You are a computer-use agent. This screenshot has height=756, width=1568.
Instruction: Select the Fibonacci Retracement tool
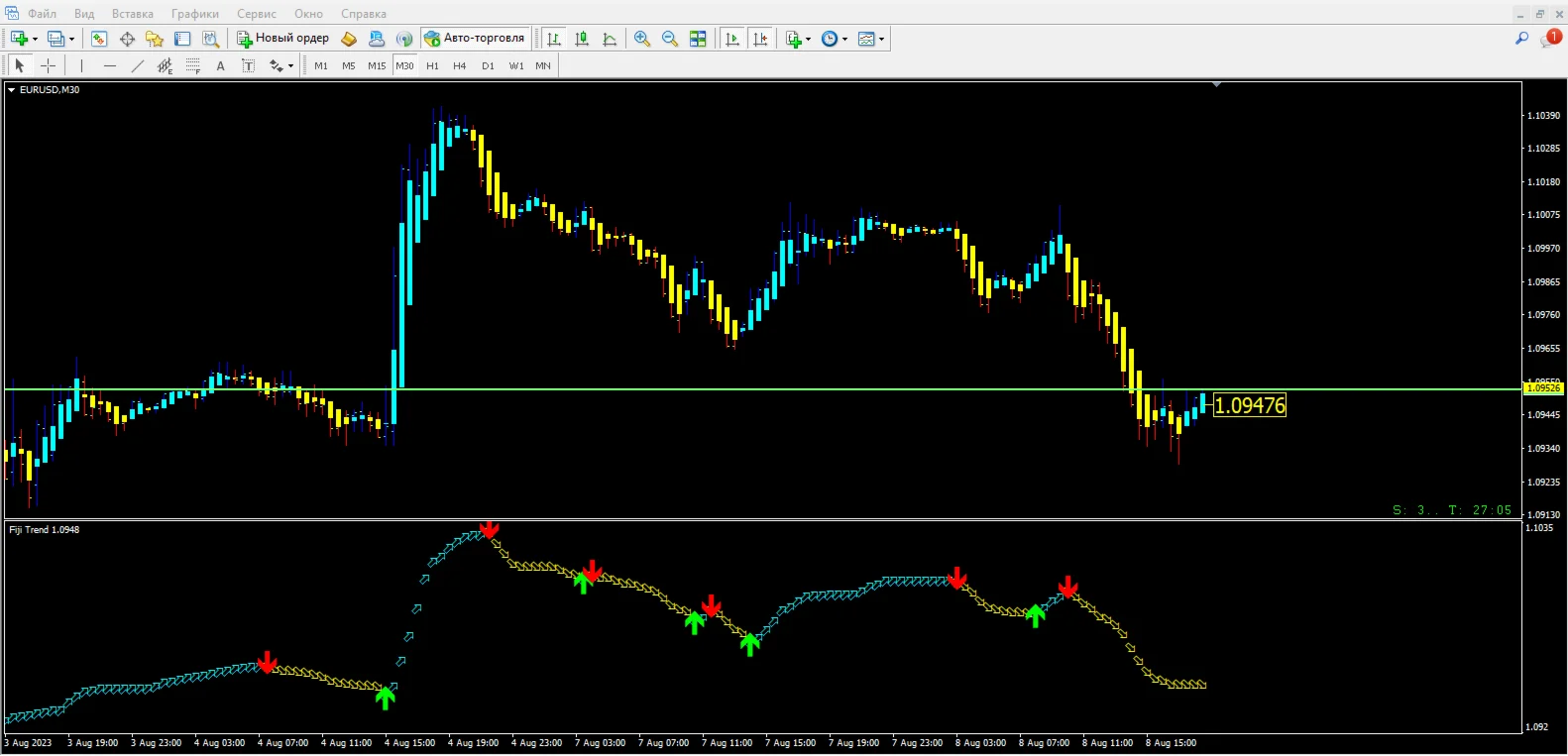(192, 65)
